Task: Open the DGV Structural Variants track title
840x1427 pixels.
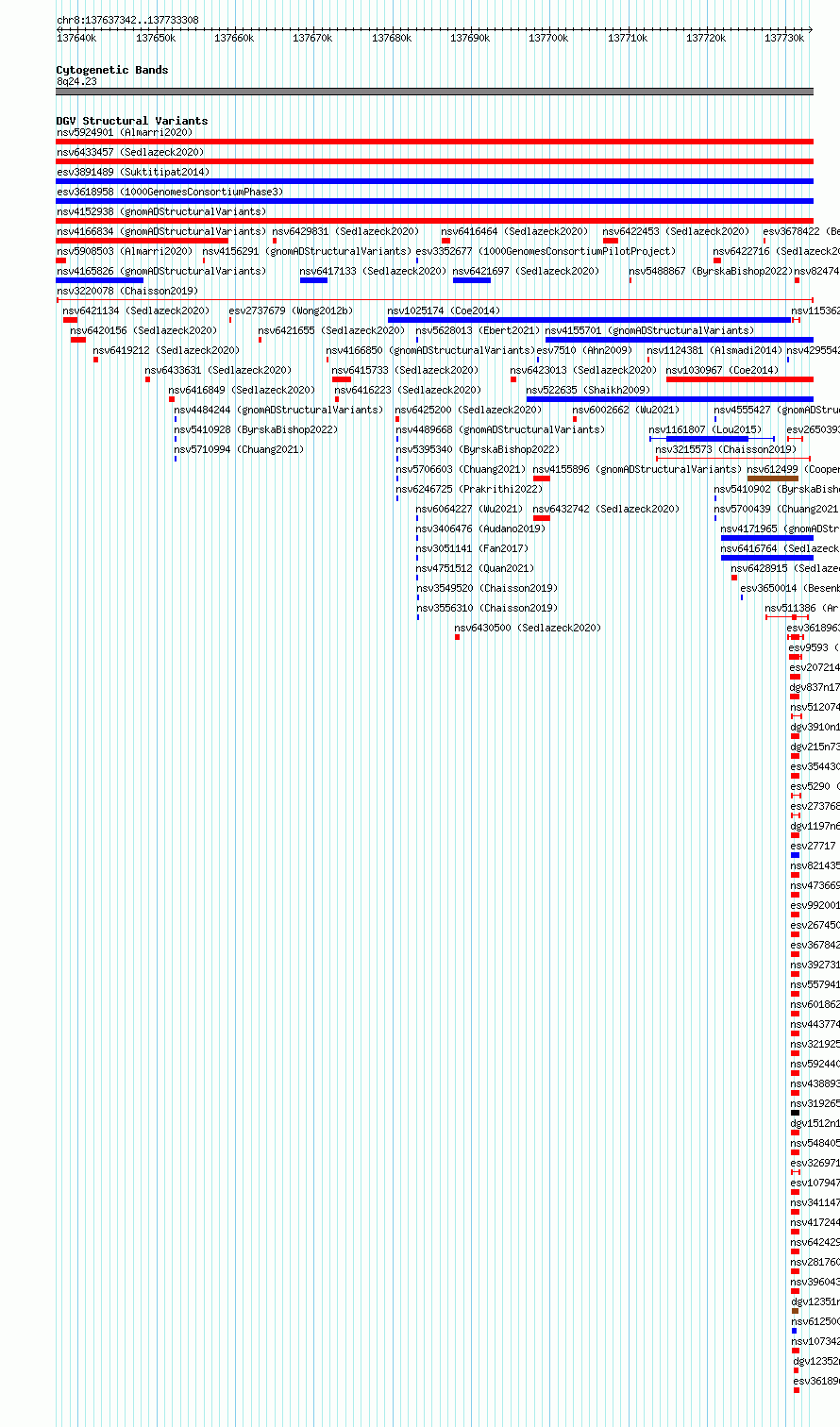Action: [132, 121]
